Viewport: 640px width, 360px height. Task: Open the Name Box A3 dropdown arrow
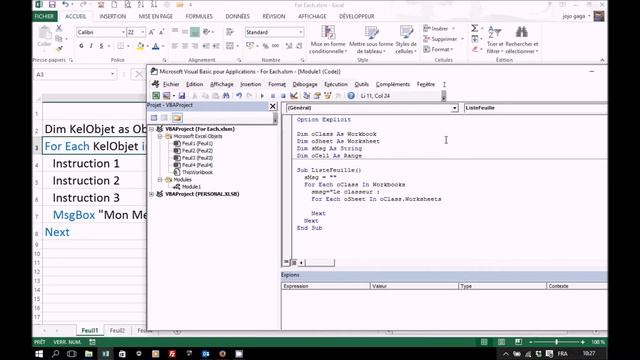[112, 74]
